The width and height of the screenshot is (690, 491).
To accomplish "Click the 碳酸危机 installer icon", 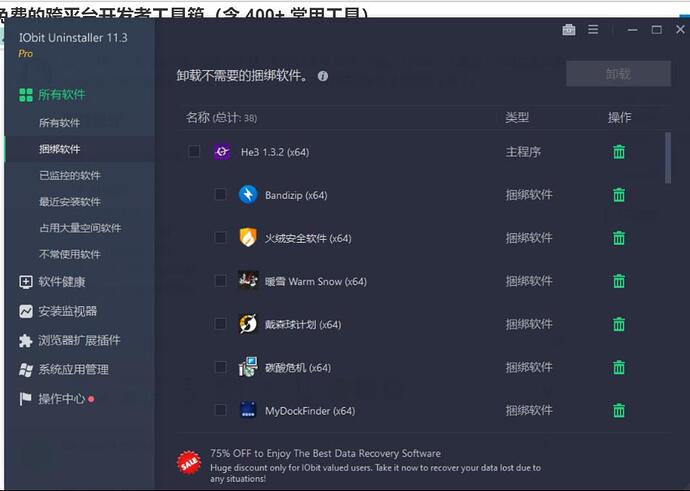I will point(248,366).
